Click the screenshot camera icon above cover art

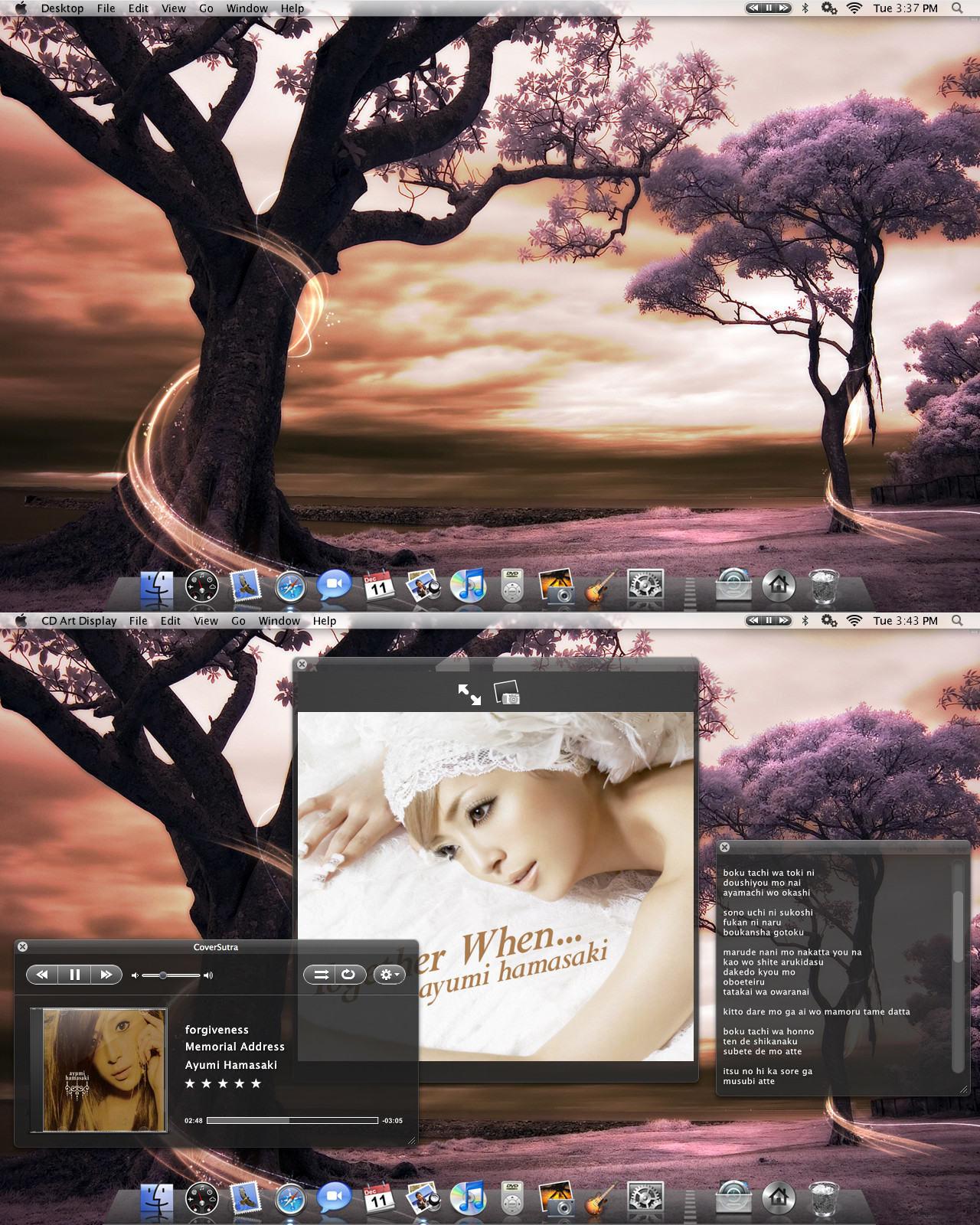(x=507, y=694)
